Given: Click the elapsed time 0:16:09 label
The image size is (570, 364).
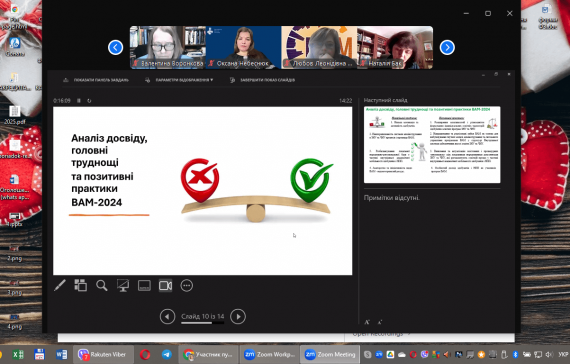Looking at the screenshot, I should (62, 101).
